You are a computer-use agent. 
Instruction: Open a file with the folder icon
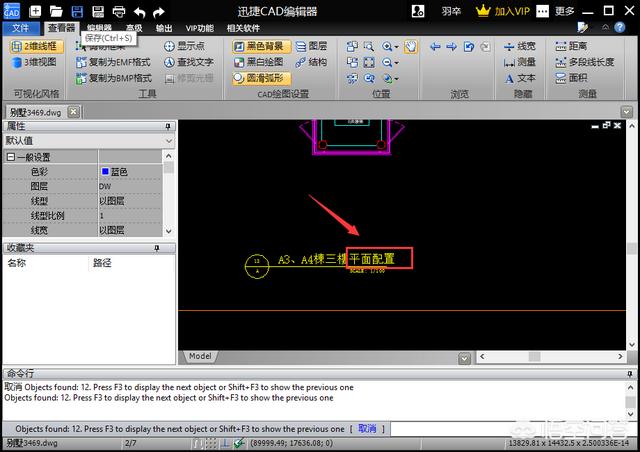pyautogui.click(x=56, y=11)
